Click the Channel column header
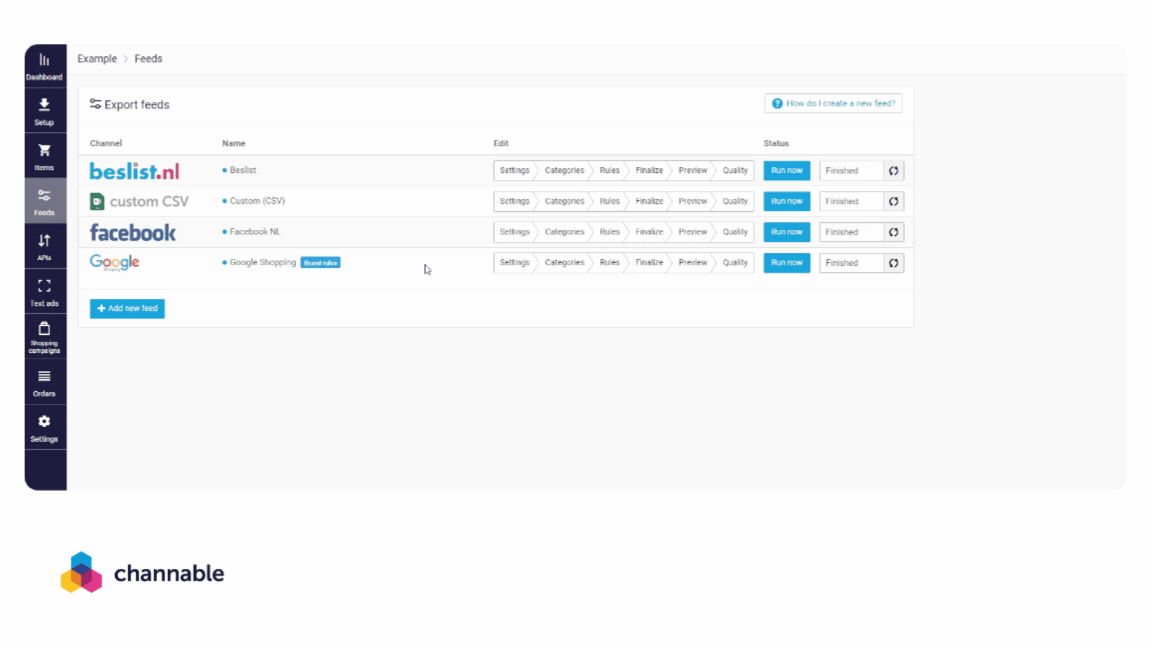Screen dimensions: 1152x648 tap(106, 143)
